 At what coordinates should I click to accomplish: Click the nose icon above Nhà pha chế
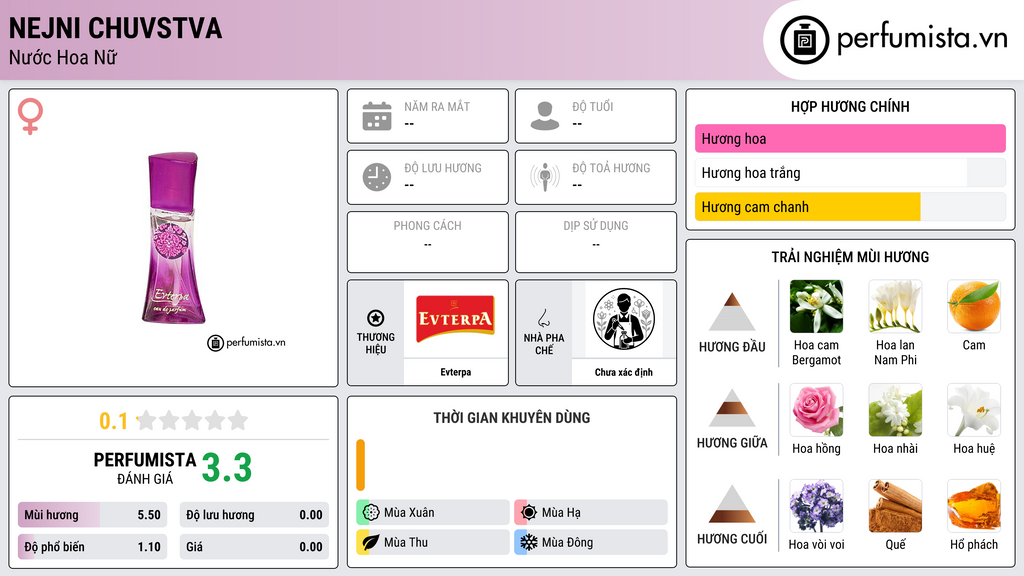point(543,318)
